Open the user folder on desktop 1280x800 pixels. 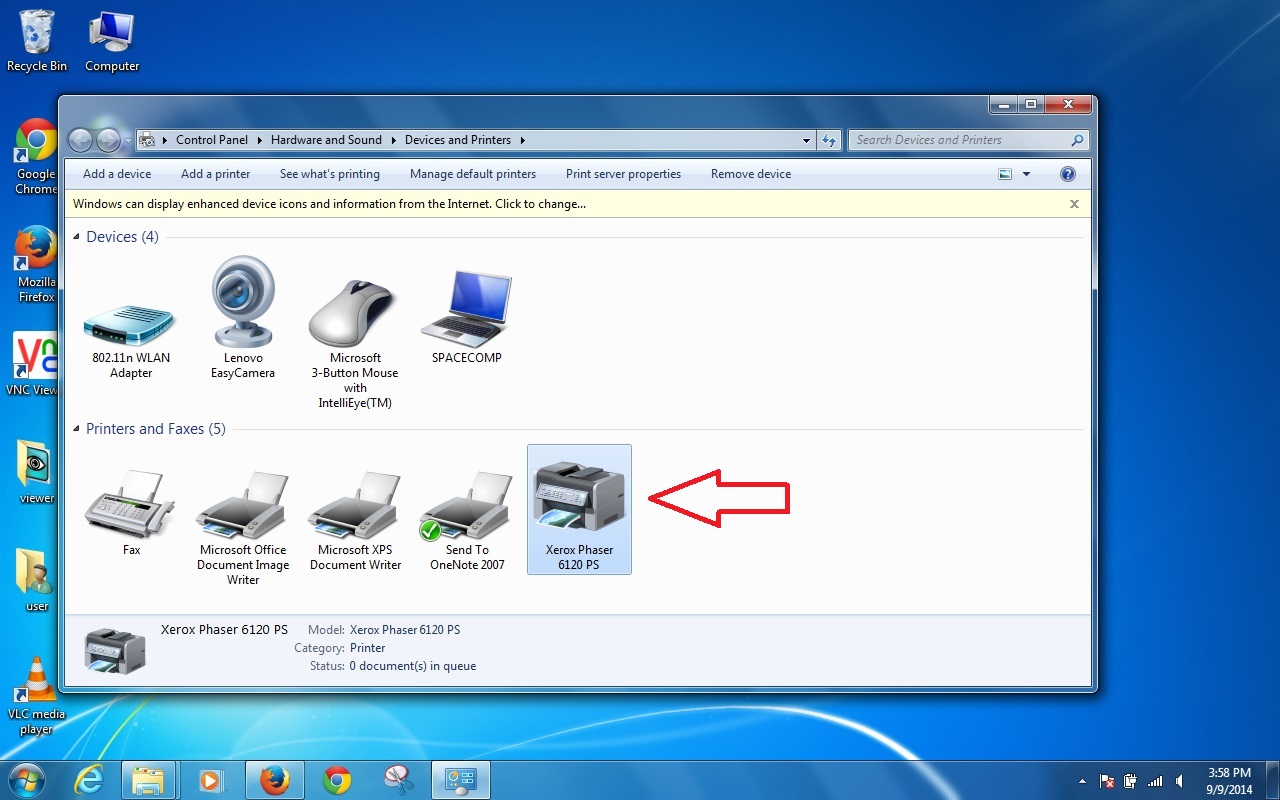37,580
